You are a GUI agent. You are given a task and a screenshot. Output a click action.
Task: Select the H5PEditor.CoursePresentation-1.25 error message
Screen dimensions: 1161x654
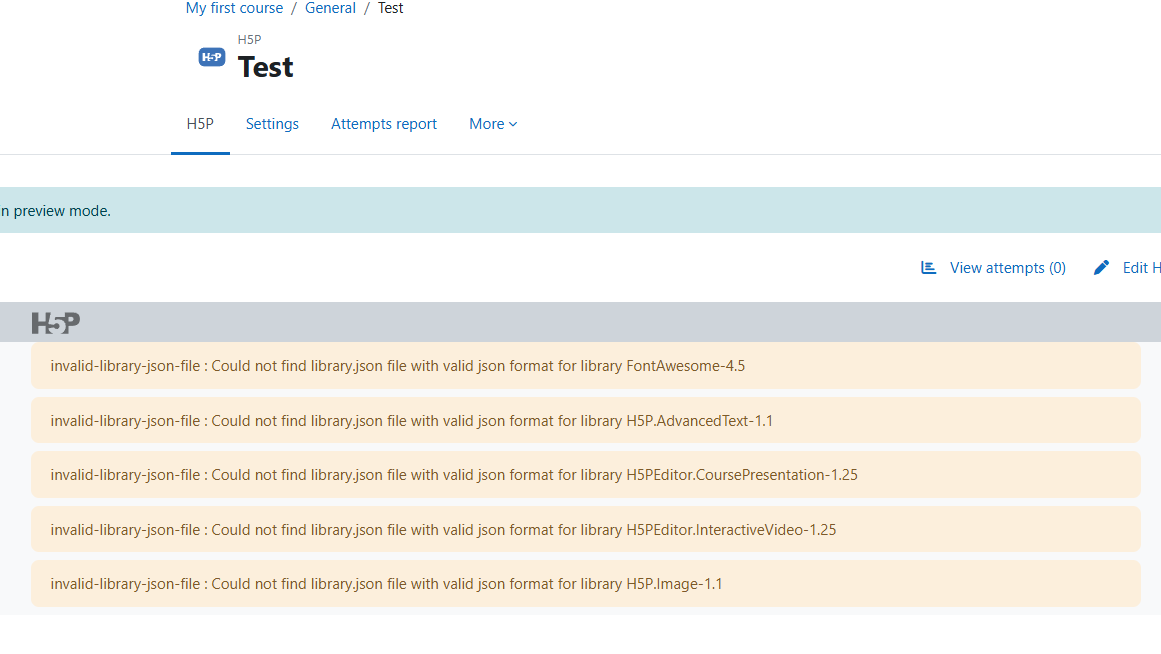click(586, 475)
